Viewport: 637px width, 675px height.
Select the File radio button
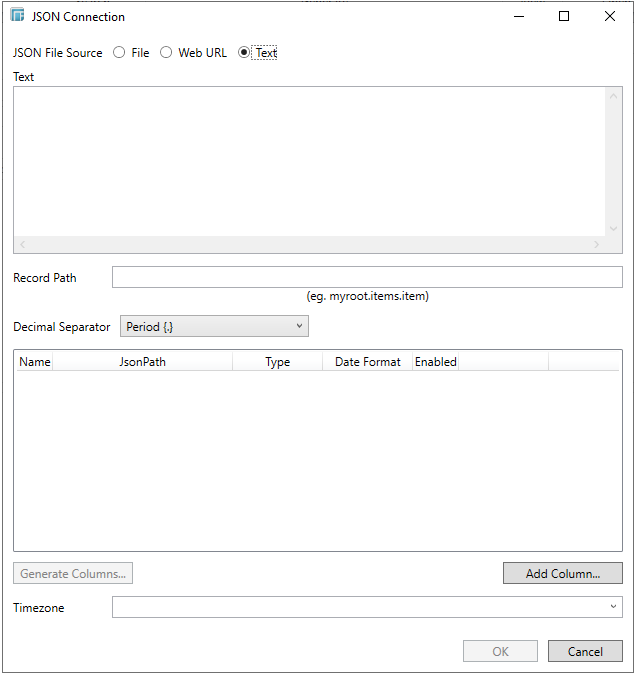pos(120,53)
